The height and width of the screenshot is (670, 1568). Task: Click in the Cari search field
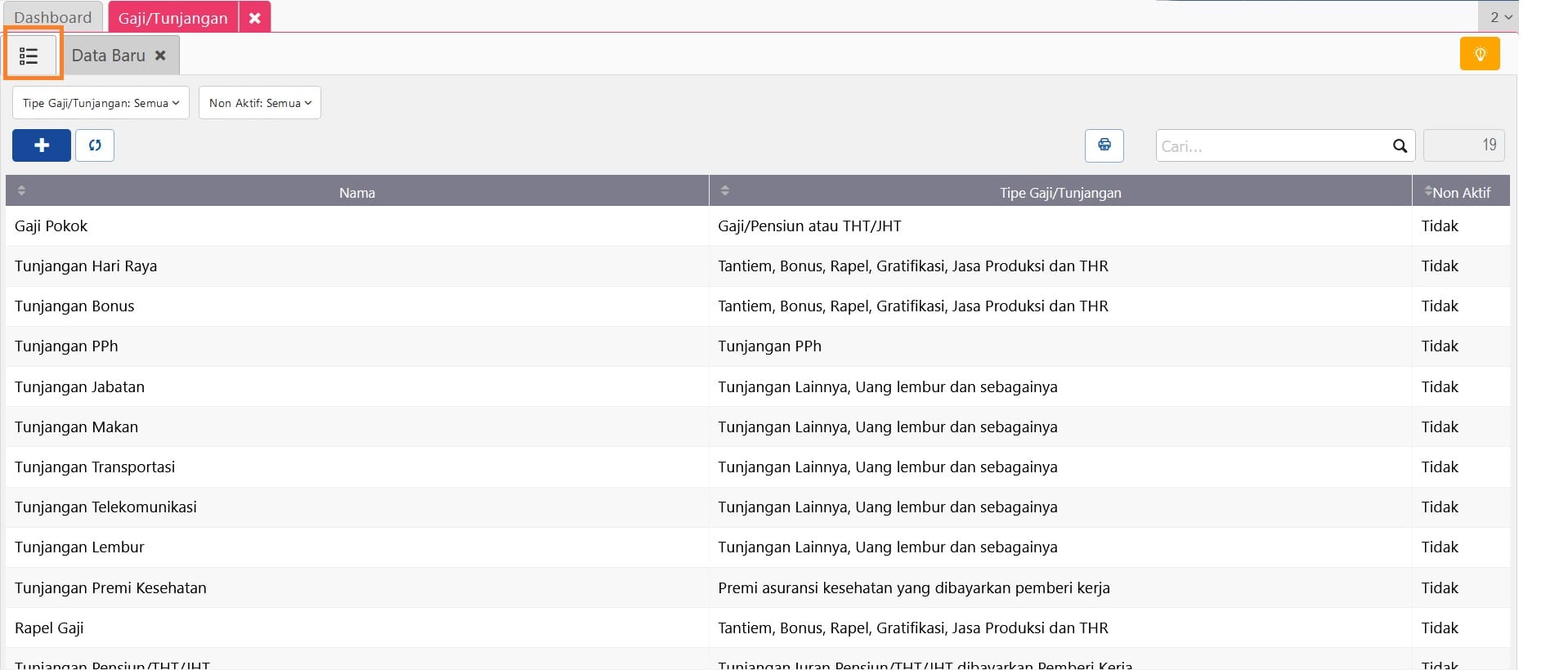pos(1271,146)
